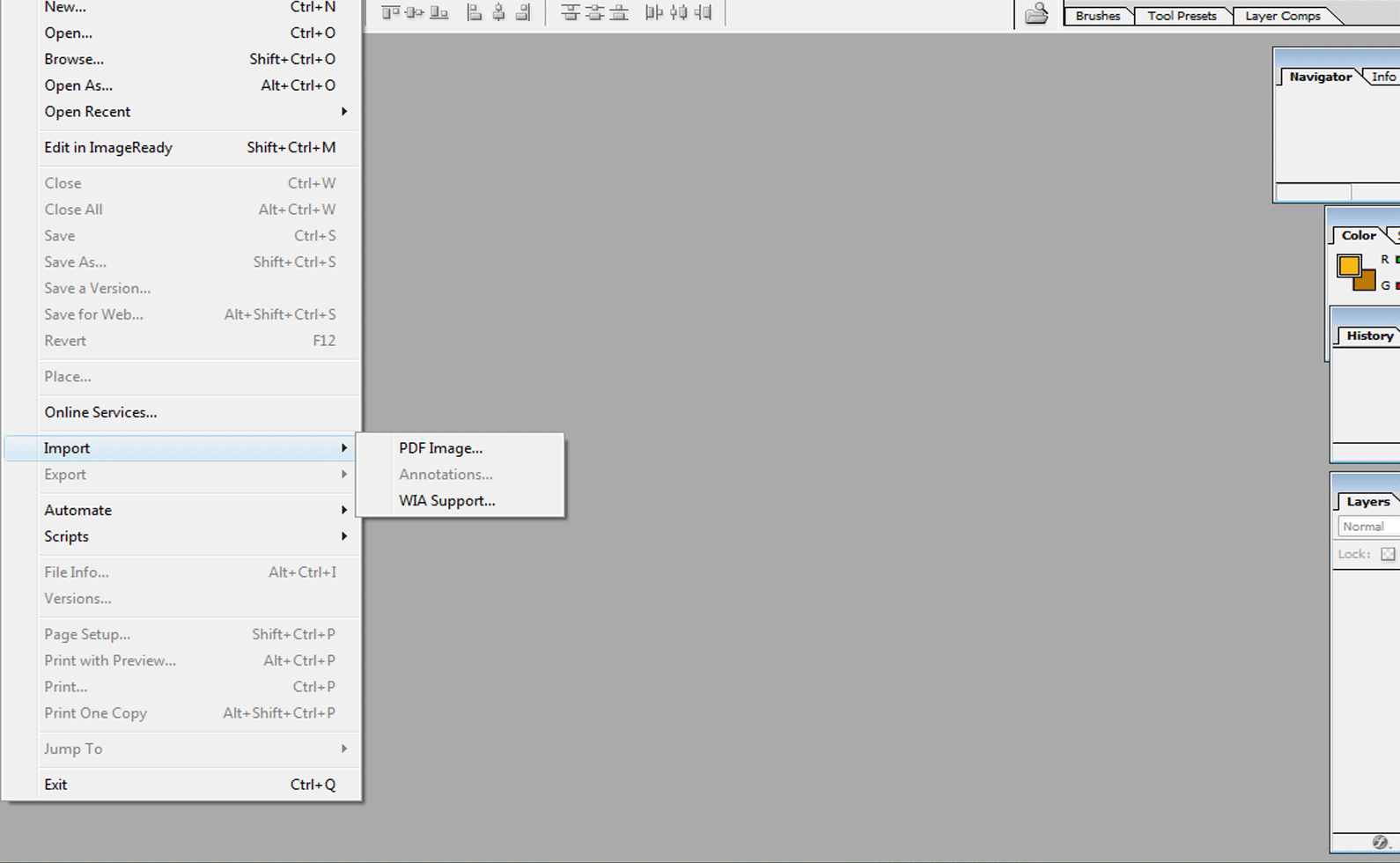Viewport: 1400px width, 863px height.
Task: Click the Align Top Edges icon
Action: tap(390, 12)
